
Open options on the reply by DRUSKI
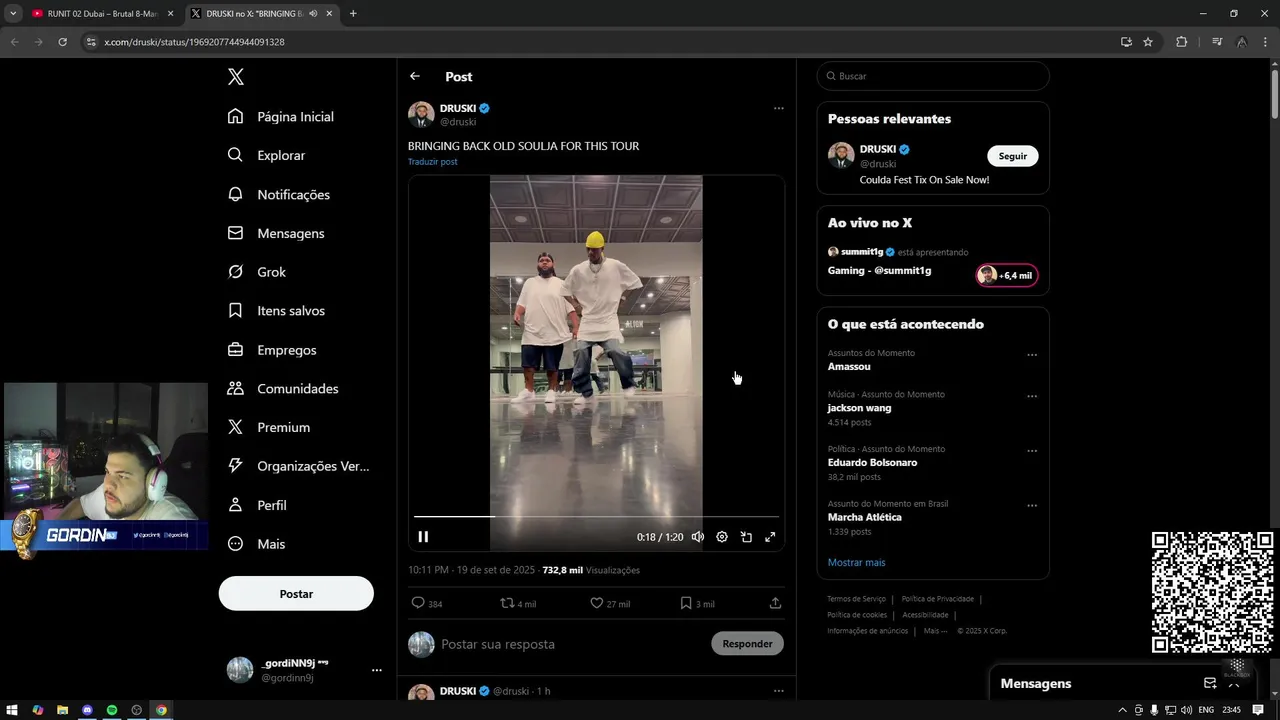point(779,690)
